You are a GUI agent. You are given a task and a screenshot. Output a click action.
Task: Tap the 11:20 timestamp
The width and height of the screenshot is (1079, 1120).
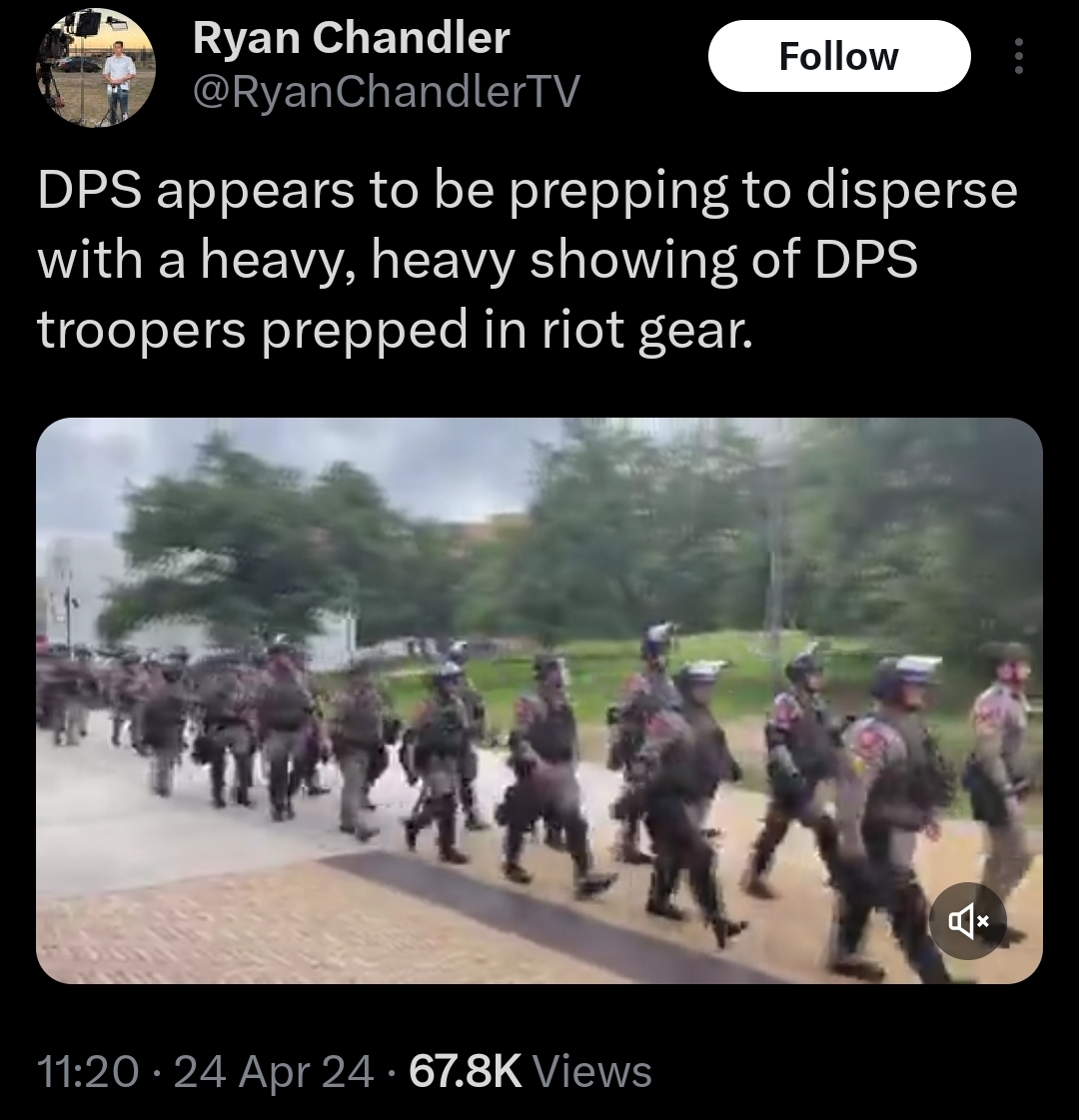pos(87,1071)
